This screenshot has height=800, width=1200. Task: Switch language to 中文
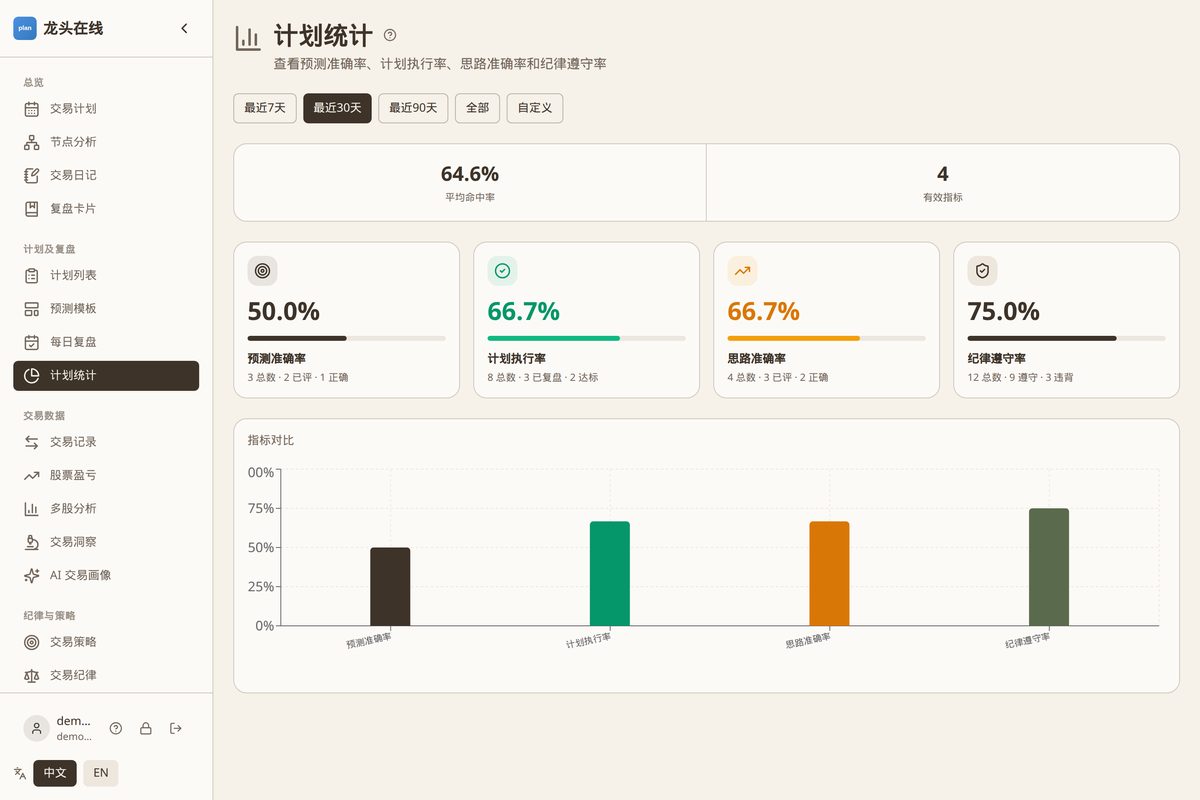(55, 773)
